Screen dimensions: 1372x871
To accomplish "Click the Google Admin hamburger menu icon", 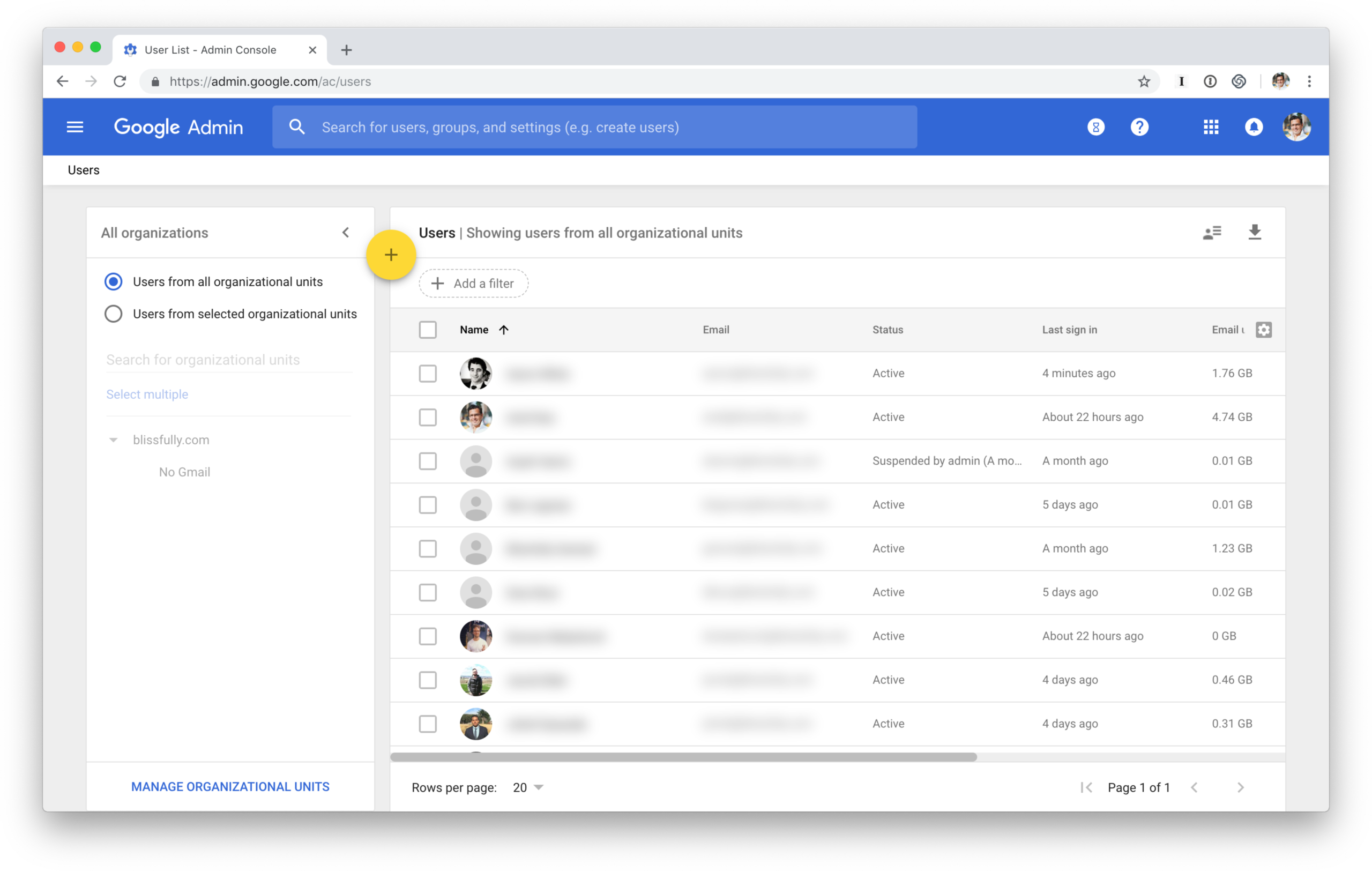I will 74,127.
